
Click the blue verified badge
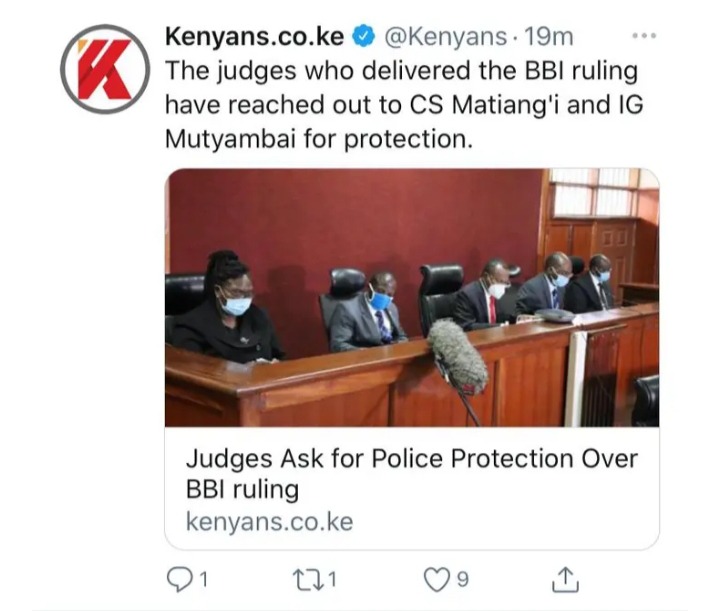tap(363, 37)
